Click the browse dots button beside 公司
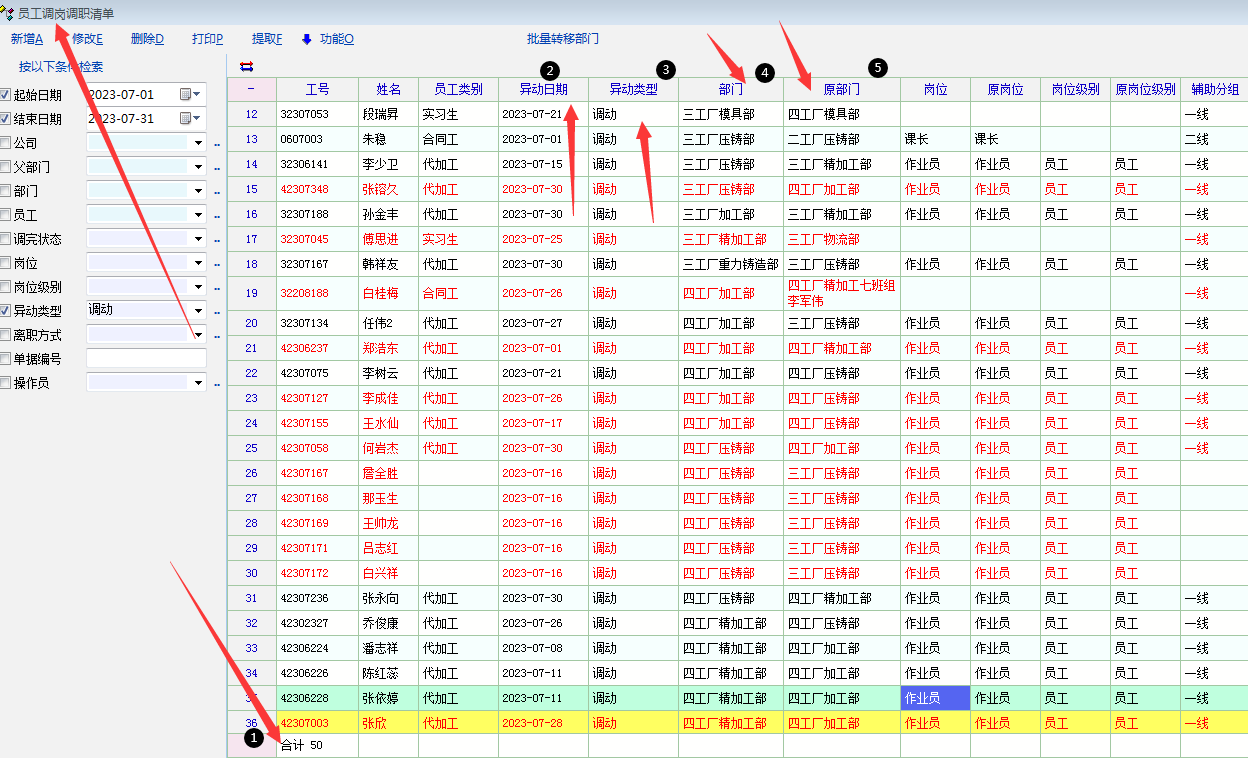Image resolution: width=1248 pixels, height=758 pixels. 216,144
